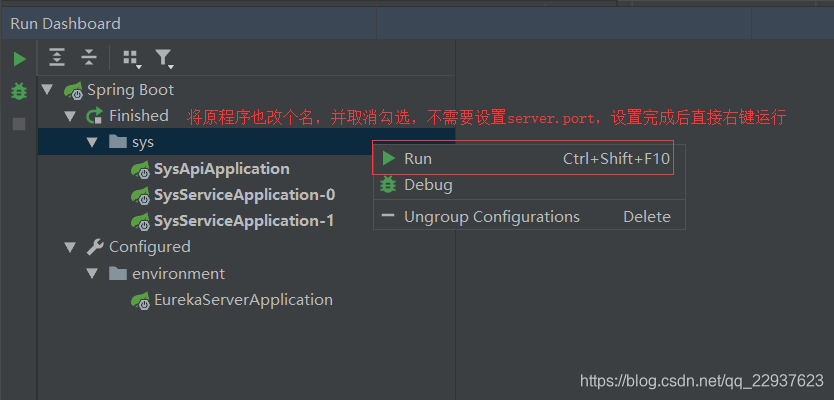Select EurekaServerApplication configuration
The image size is (834, 400).
[244, 300]
